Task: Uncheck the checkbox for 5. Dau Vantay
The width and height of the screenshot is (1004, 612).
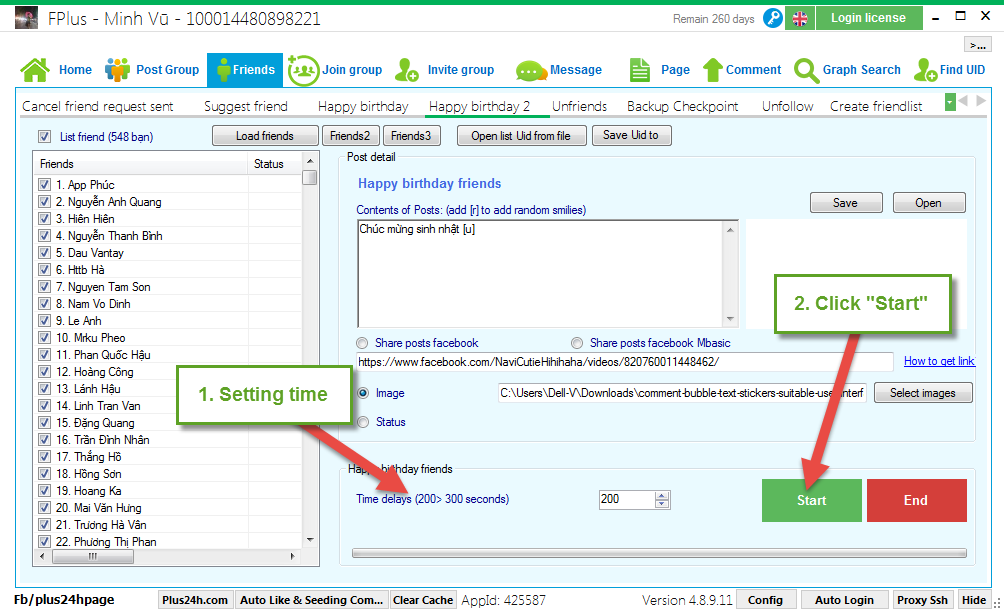Action: [44, 253]
